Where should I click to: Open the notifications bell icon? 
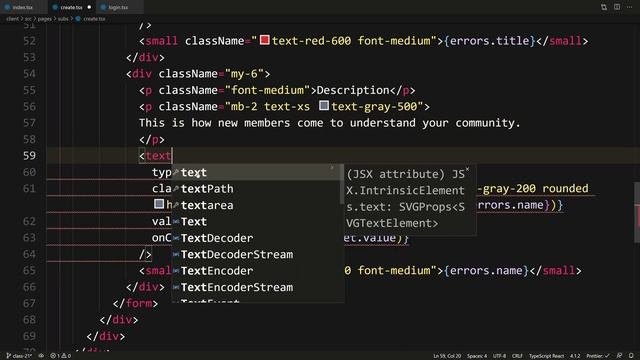pyautogui.click(x=631, y=356)
